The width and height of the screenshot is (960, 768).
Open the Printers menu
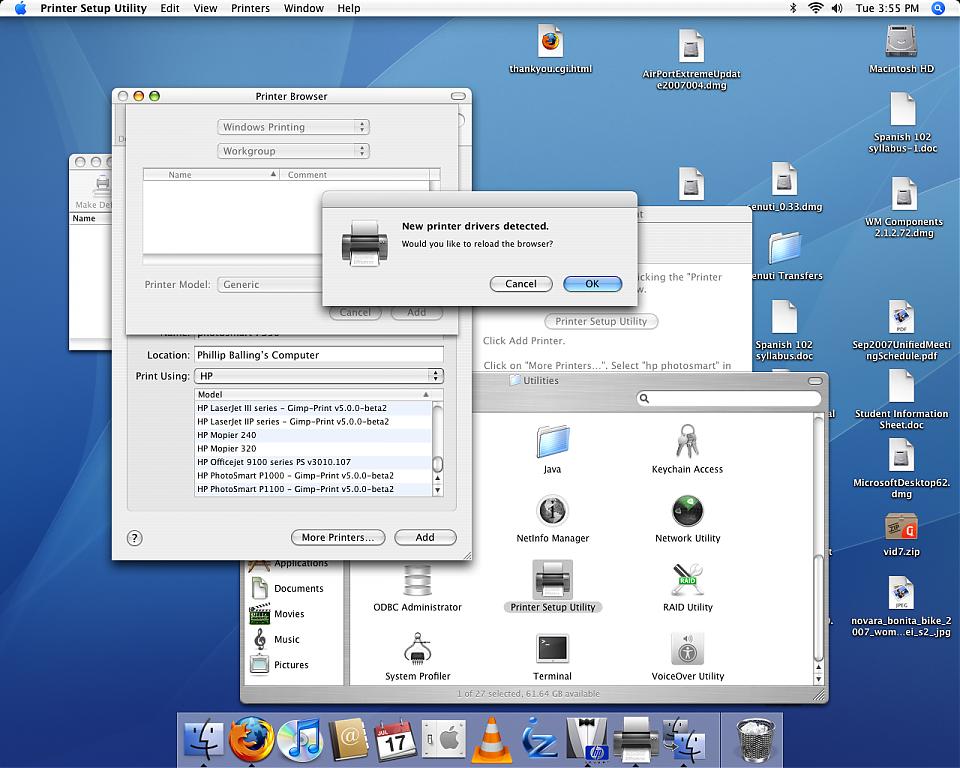[x=250, y=8]
